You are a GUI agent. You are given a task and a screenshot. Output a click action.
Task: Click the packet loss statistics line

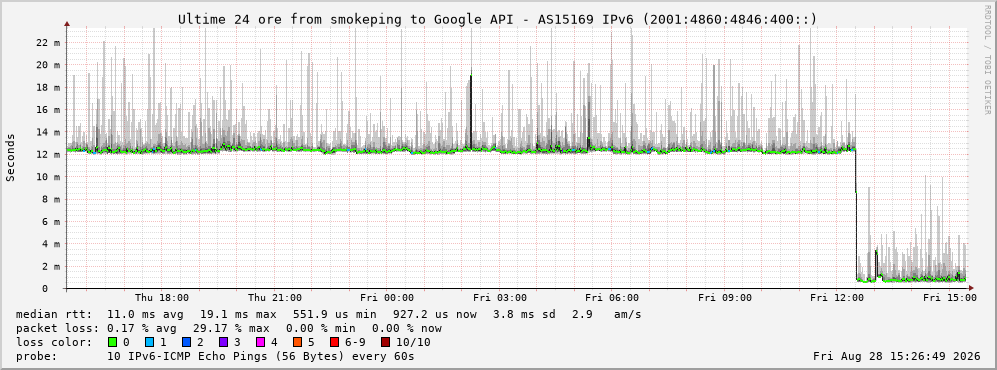click(x=228, y=329)
